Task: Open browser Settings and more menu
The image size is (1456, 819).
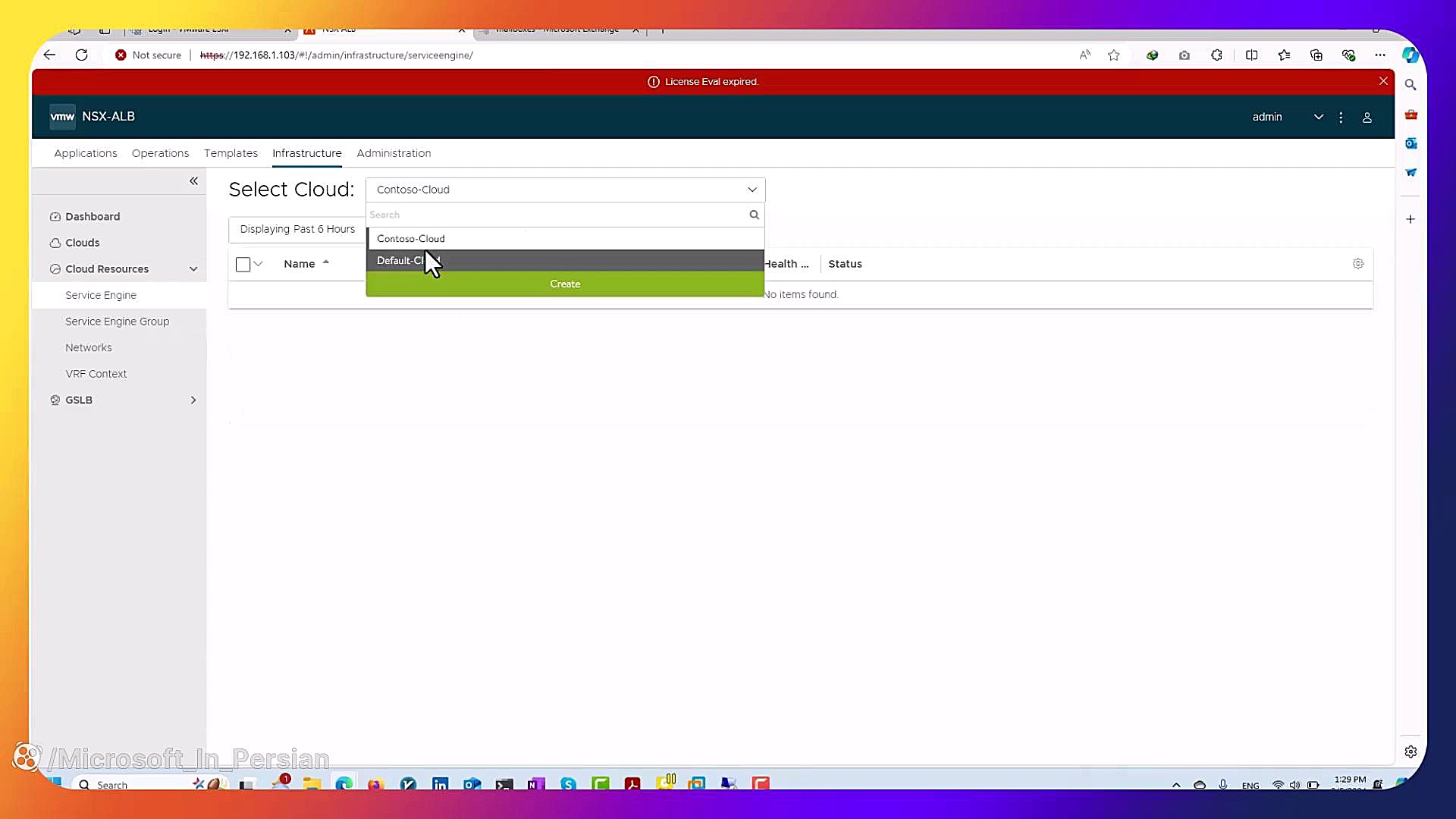Action: [1380, 55]
